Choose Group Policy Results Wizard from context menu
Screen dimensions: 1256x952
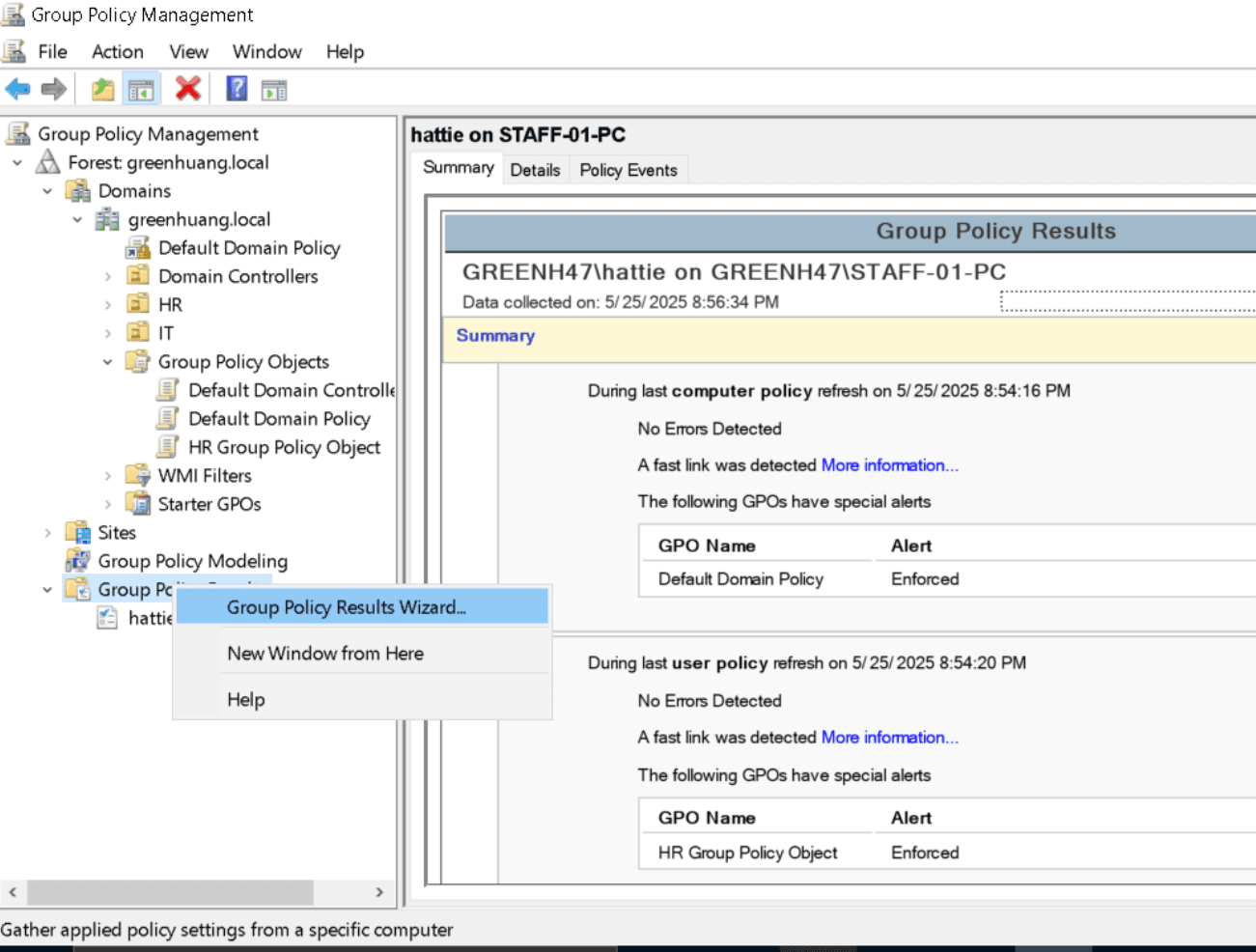coord(362,607)
